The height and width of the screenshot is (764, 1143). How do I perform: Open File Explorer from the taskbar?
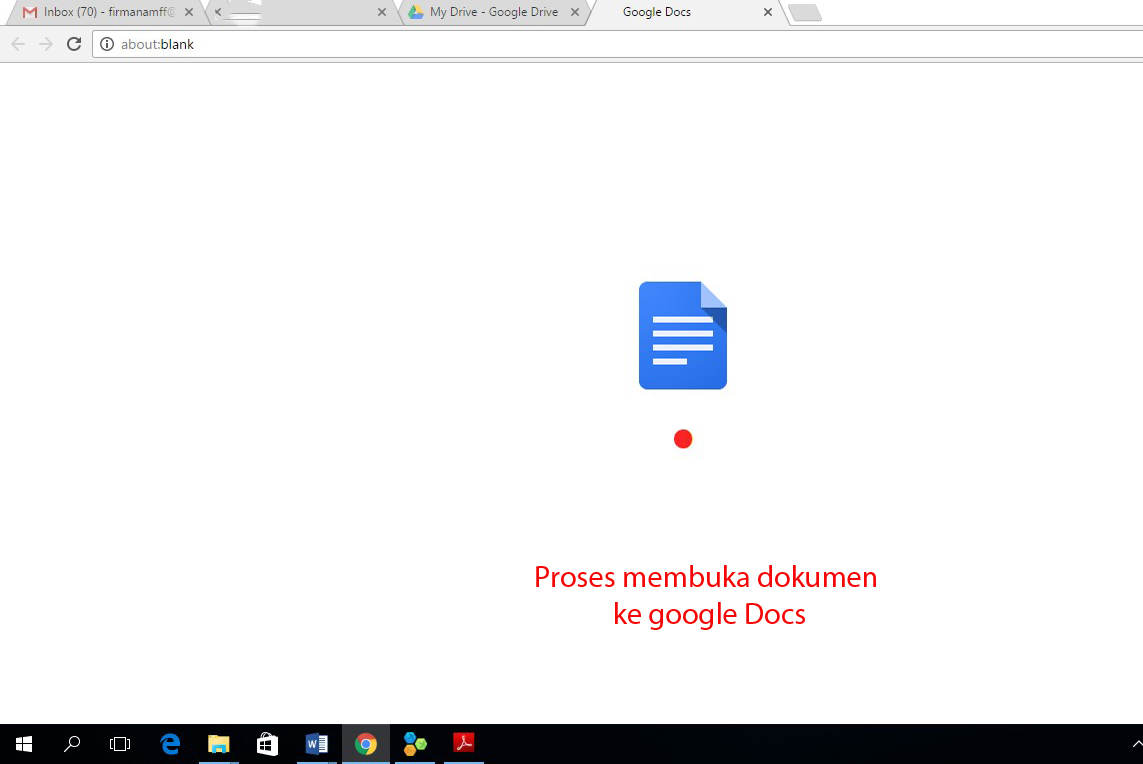click(x=218, y=743)
